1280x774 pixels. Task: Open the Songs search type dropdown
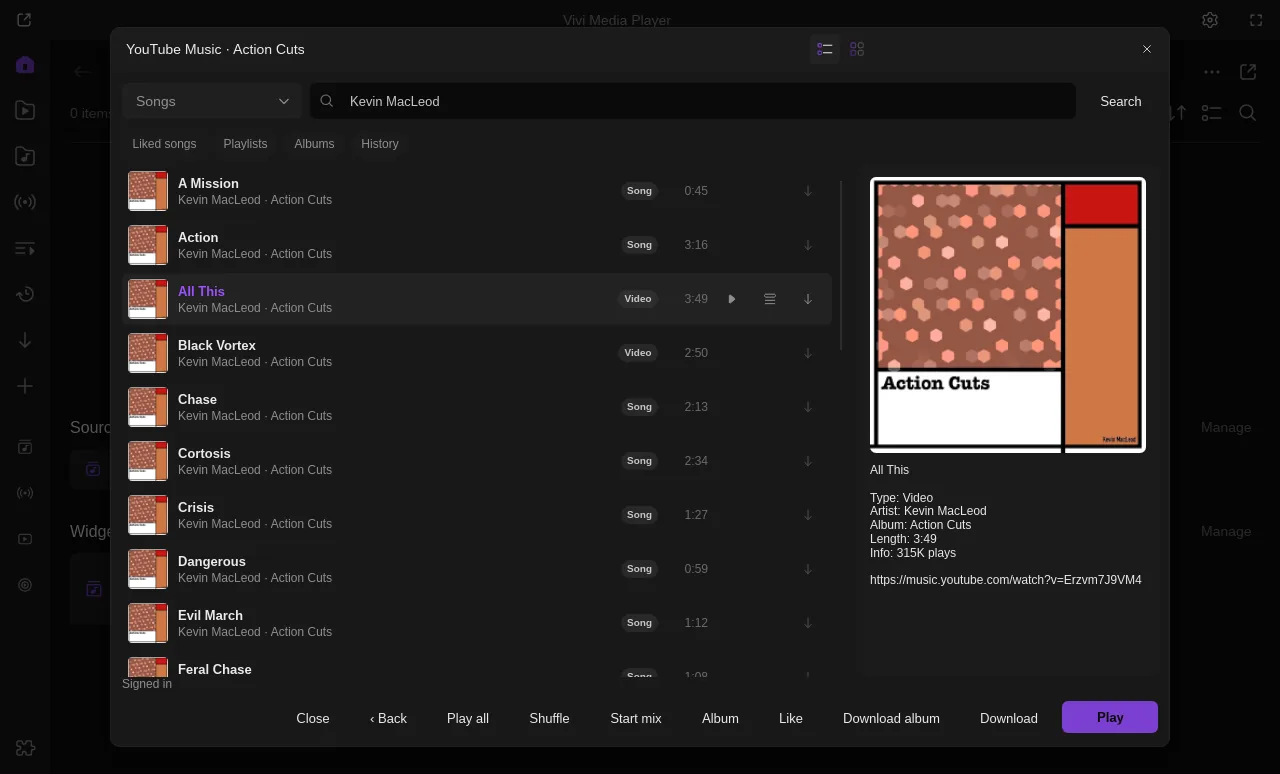click(212, 101)
